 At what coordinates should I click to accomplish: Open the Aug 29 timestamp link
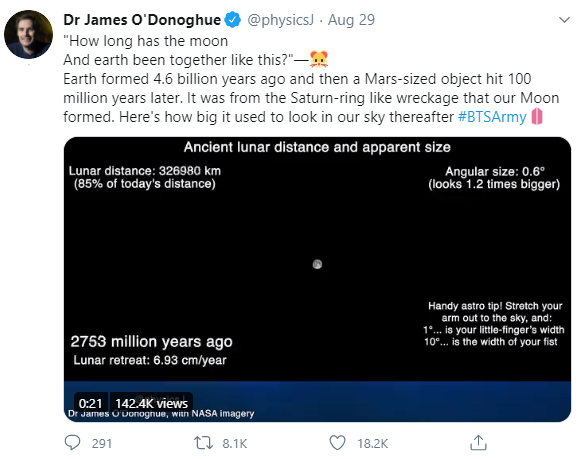351,20
